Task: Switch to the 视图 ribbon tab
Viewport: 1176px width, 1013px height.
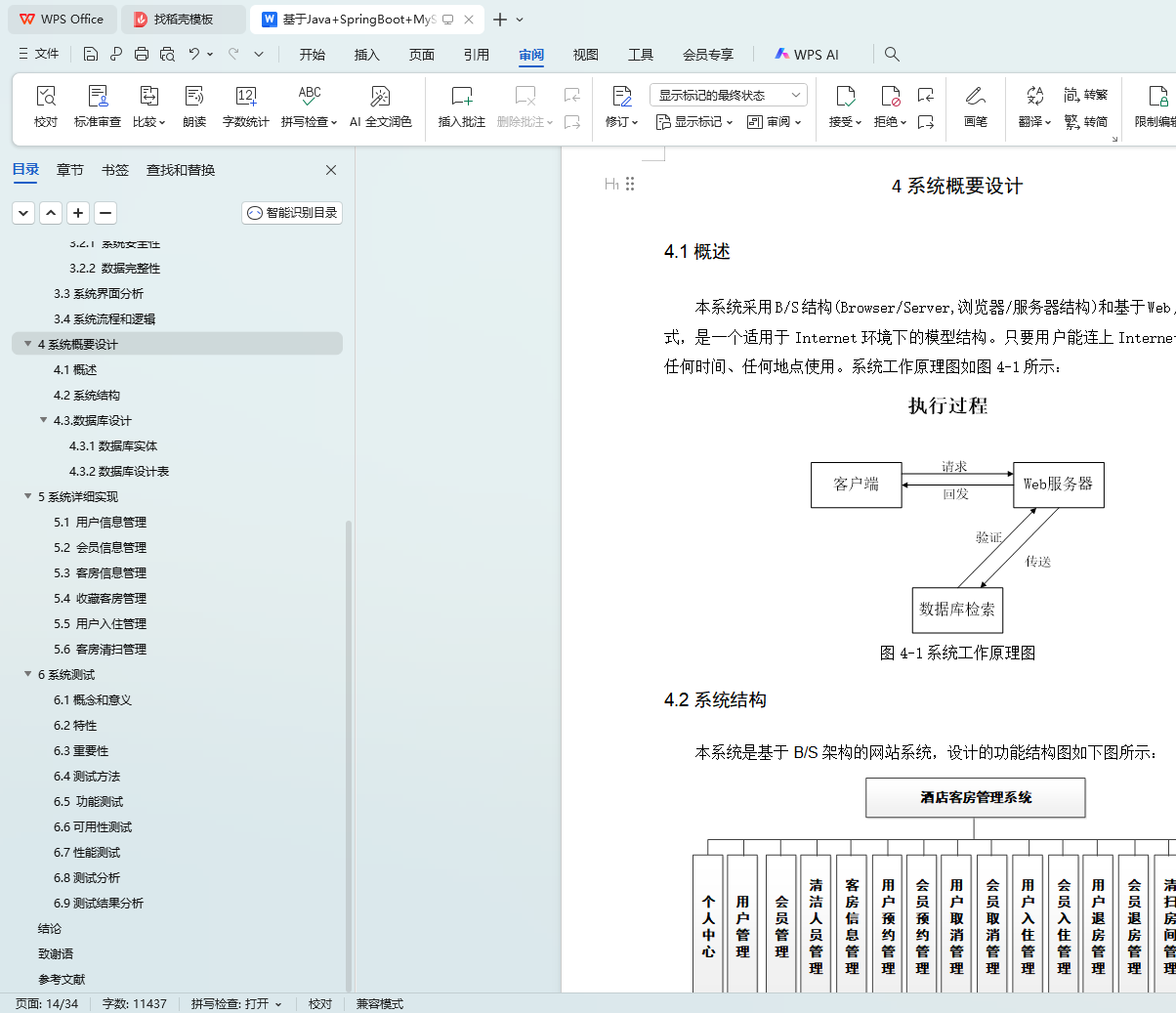Action: tap(586, 55)
